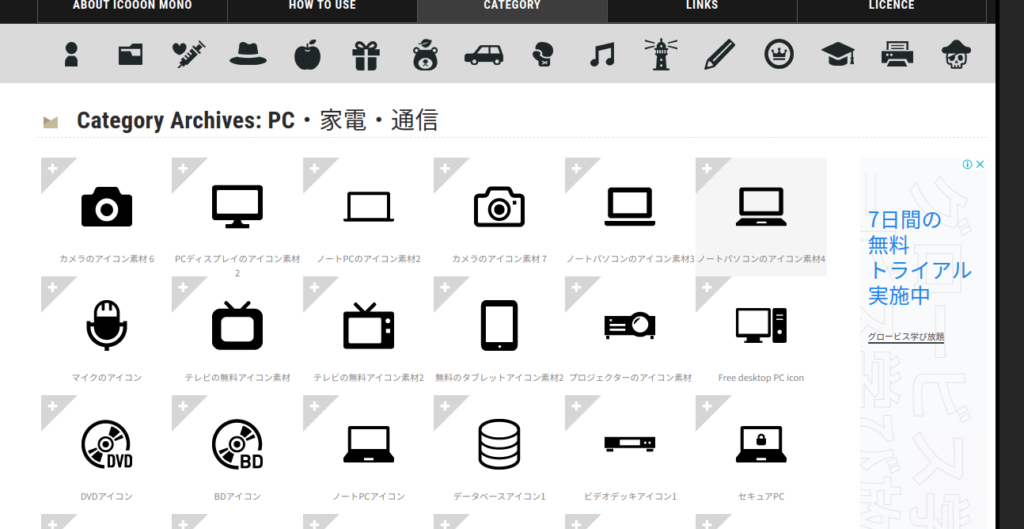Viewport: 1024px width, 529px height.
Task: Open the Links menu item
Action: [x=702, y=5]
